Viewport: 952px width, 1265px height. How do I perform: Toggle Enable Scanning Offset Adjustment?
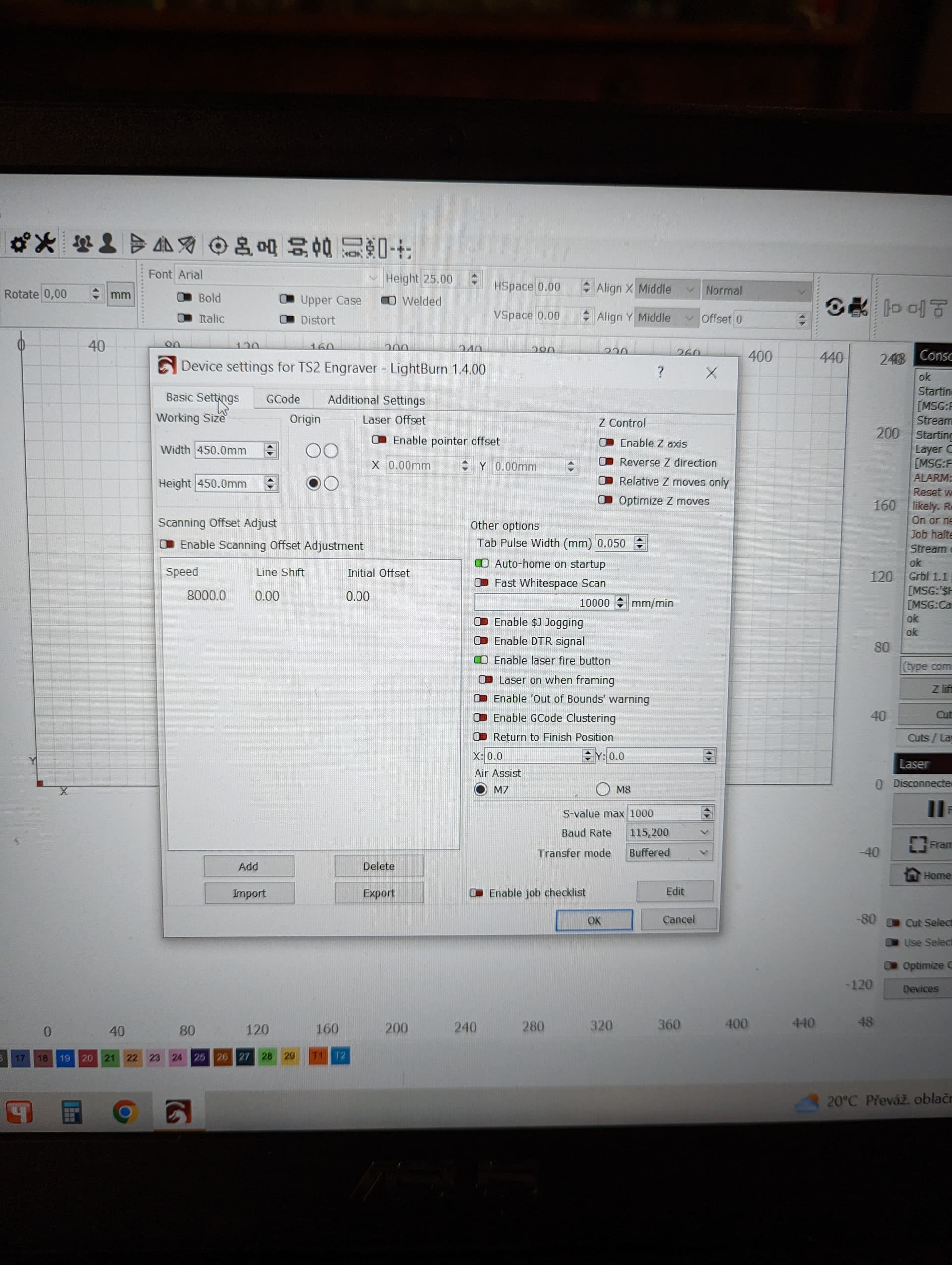pyautogui.click(x=167, y=544)
